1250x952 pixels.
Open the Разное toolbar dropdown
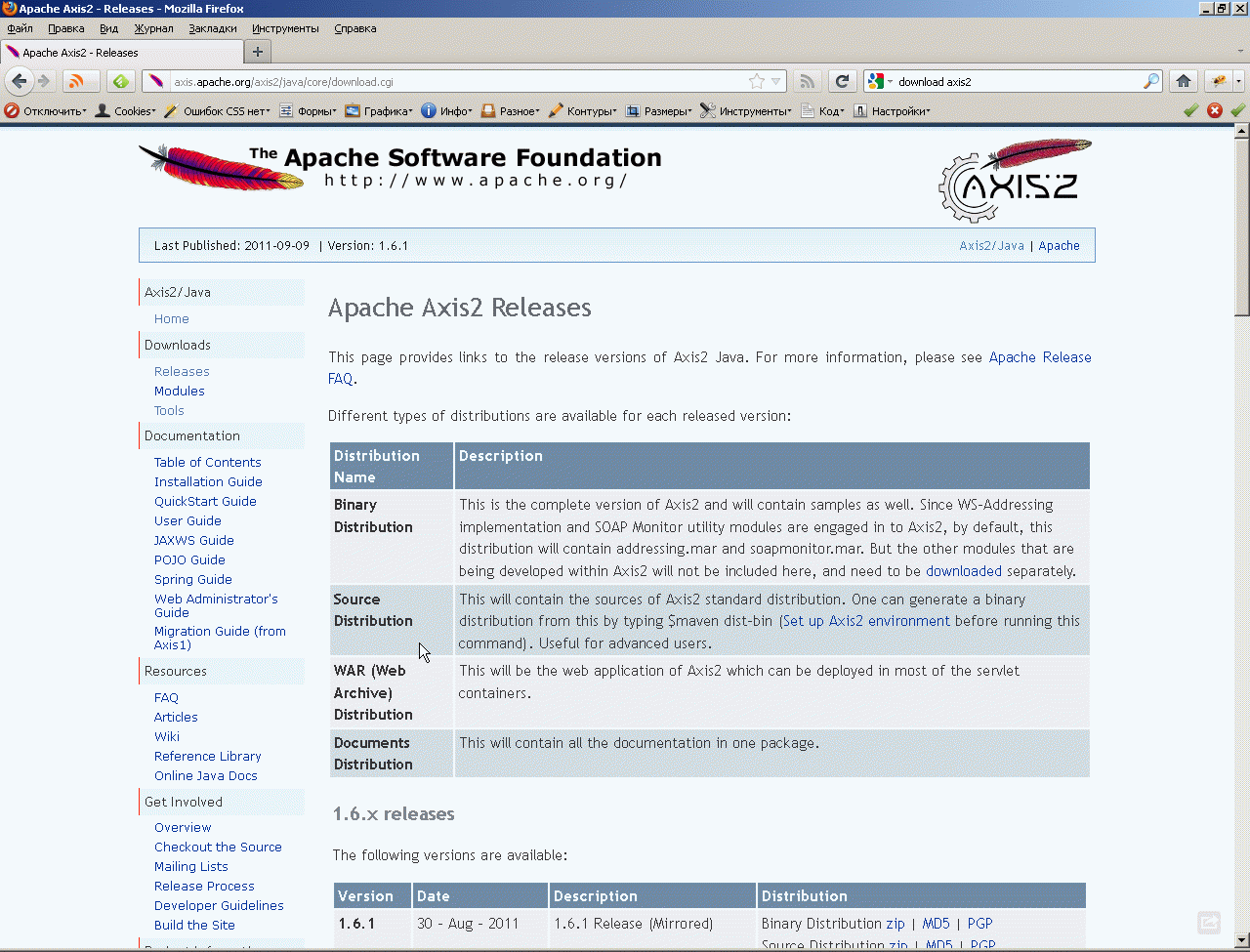[510, 111]
